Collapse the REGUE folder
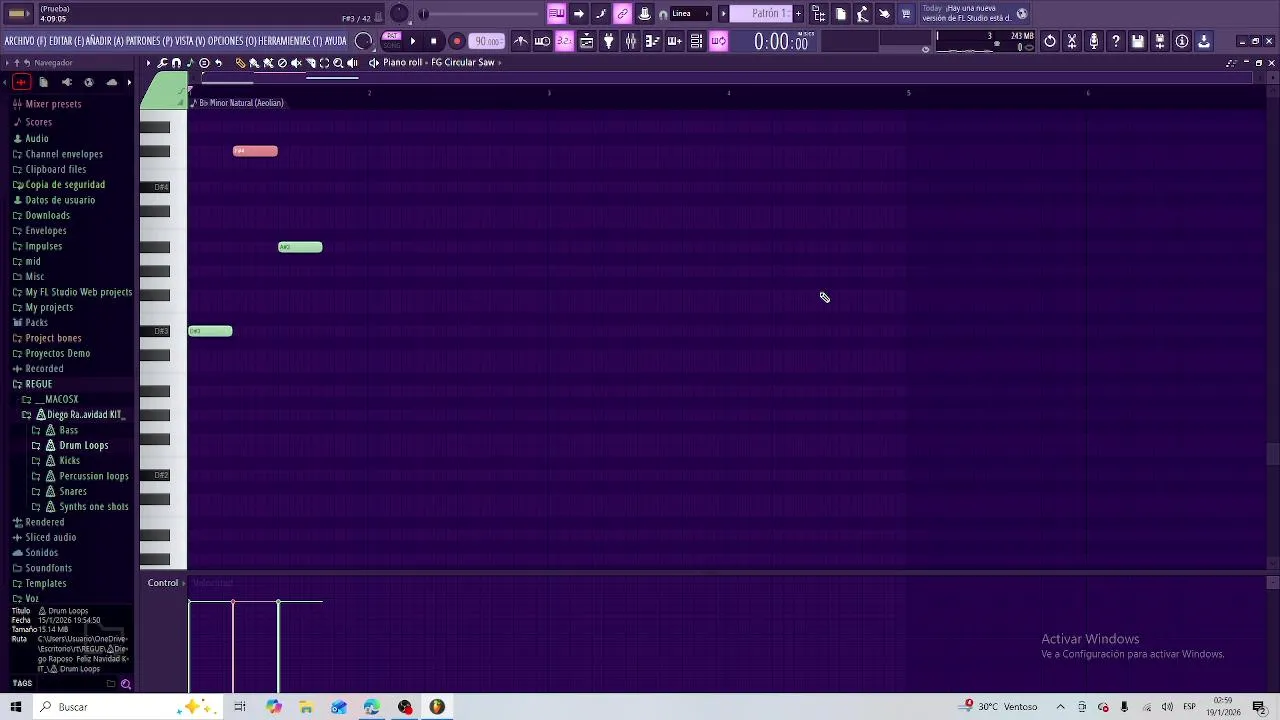 tap(38, 384)
